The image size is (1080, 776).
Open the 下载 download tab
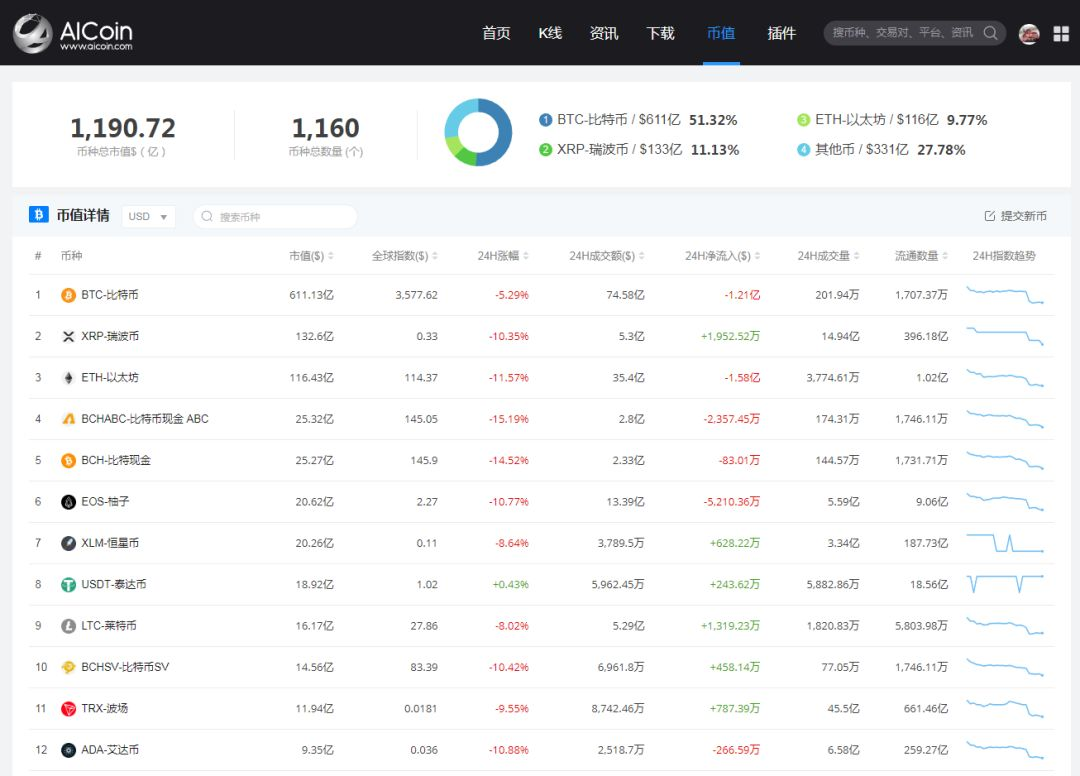(x=661, y=33)
